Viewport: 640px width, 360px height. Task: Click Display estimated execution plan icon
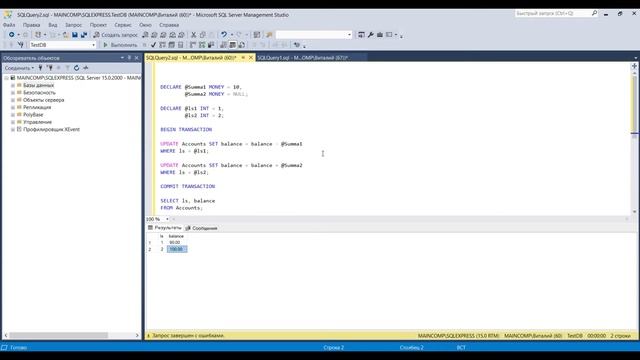pyautogui.click(x=162, y=45)
